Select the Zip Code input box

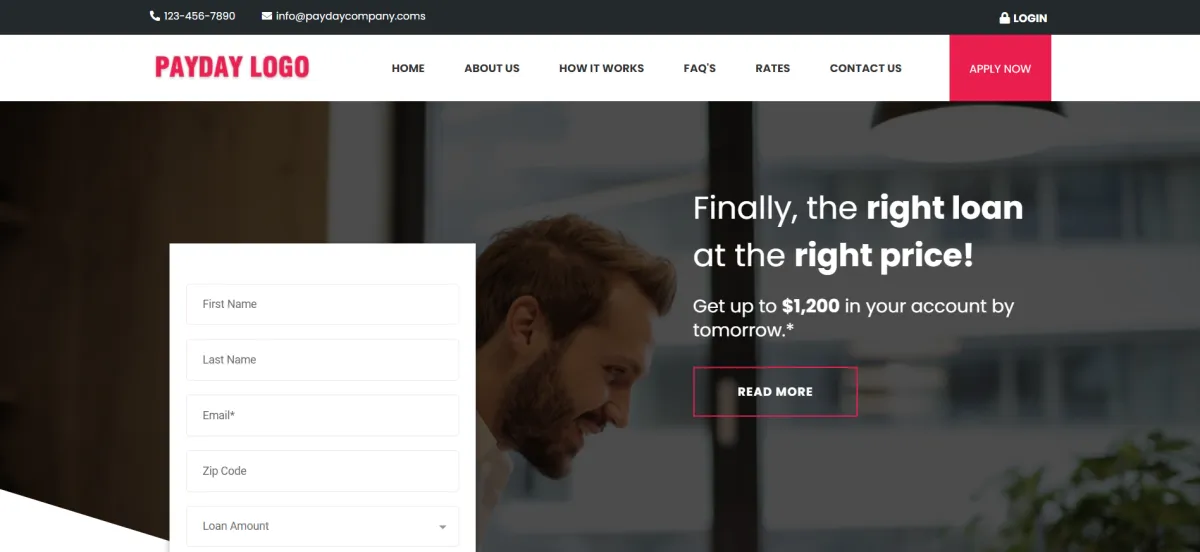tap(322, 471)
